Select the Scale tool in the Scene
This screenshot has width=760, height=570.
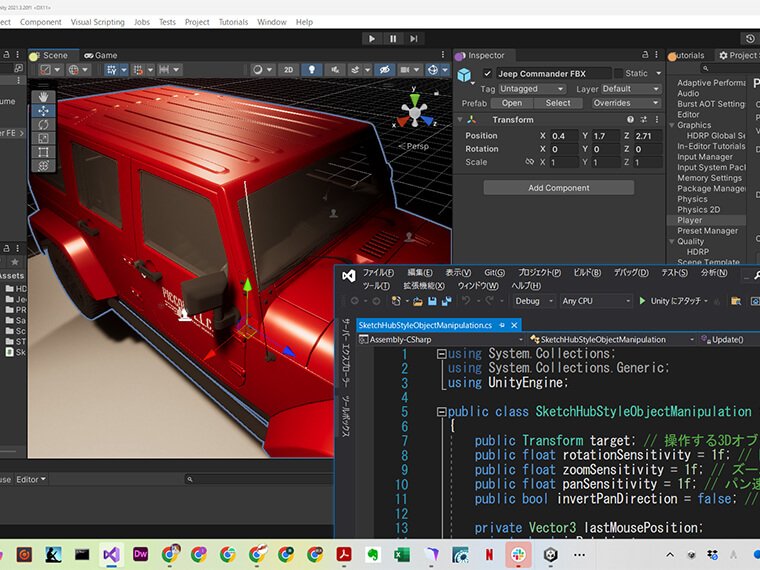pyautogui.click(x=43, y=138)
